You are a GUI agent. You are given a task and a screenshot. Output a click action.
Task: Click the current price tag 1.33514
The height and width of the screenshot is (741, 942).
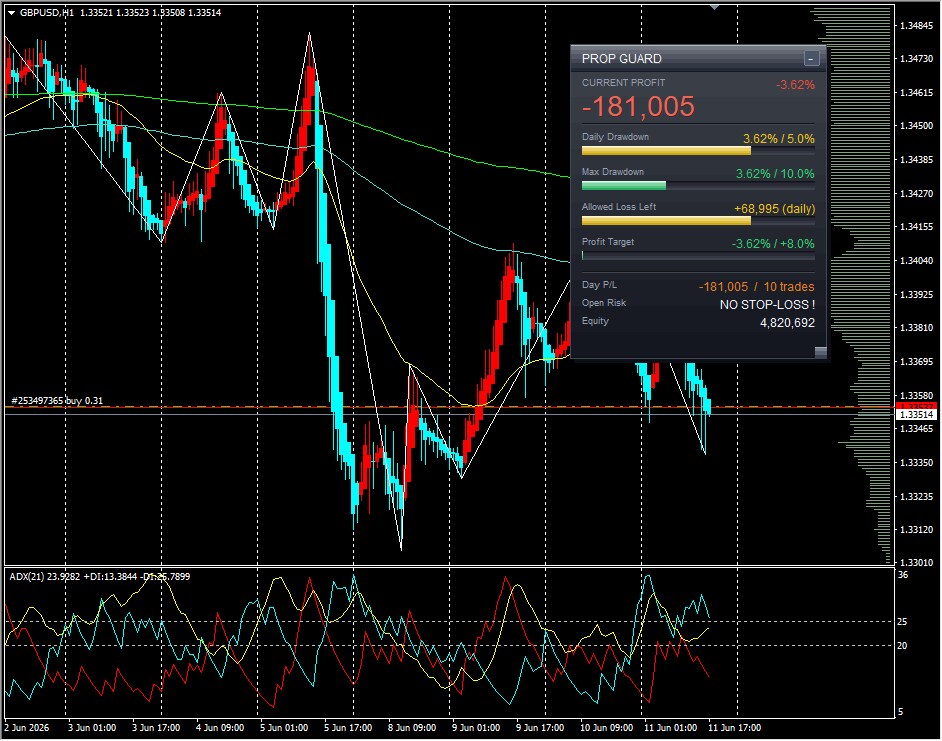pos(916,415)
